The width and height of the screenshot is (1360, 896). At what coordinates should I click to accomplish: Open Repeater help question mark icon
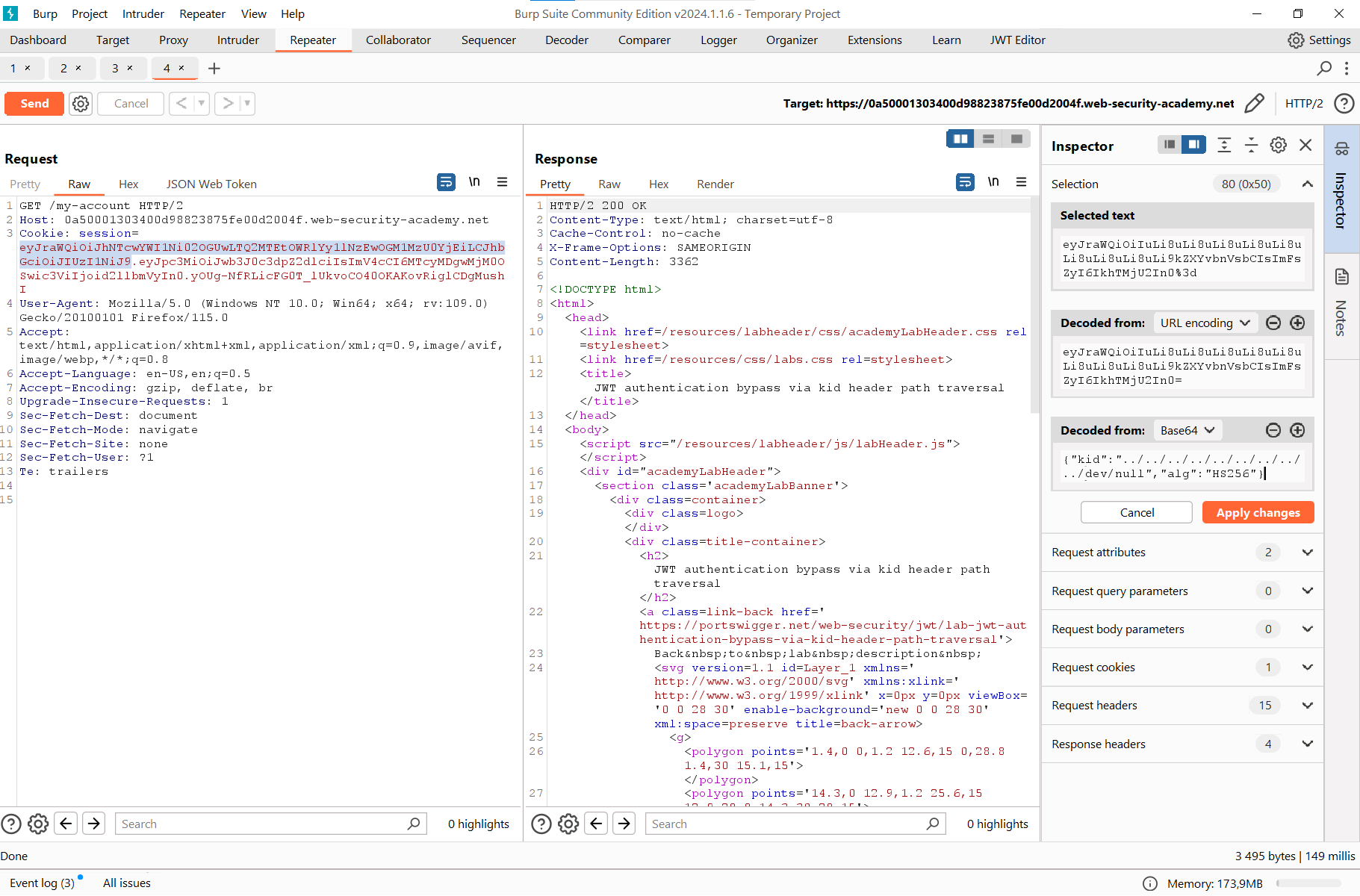click(1344, 104)
